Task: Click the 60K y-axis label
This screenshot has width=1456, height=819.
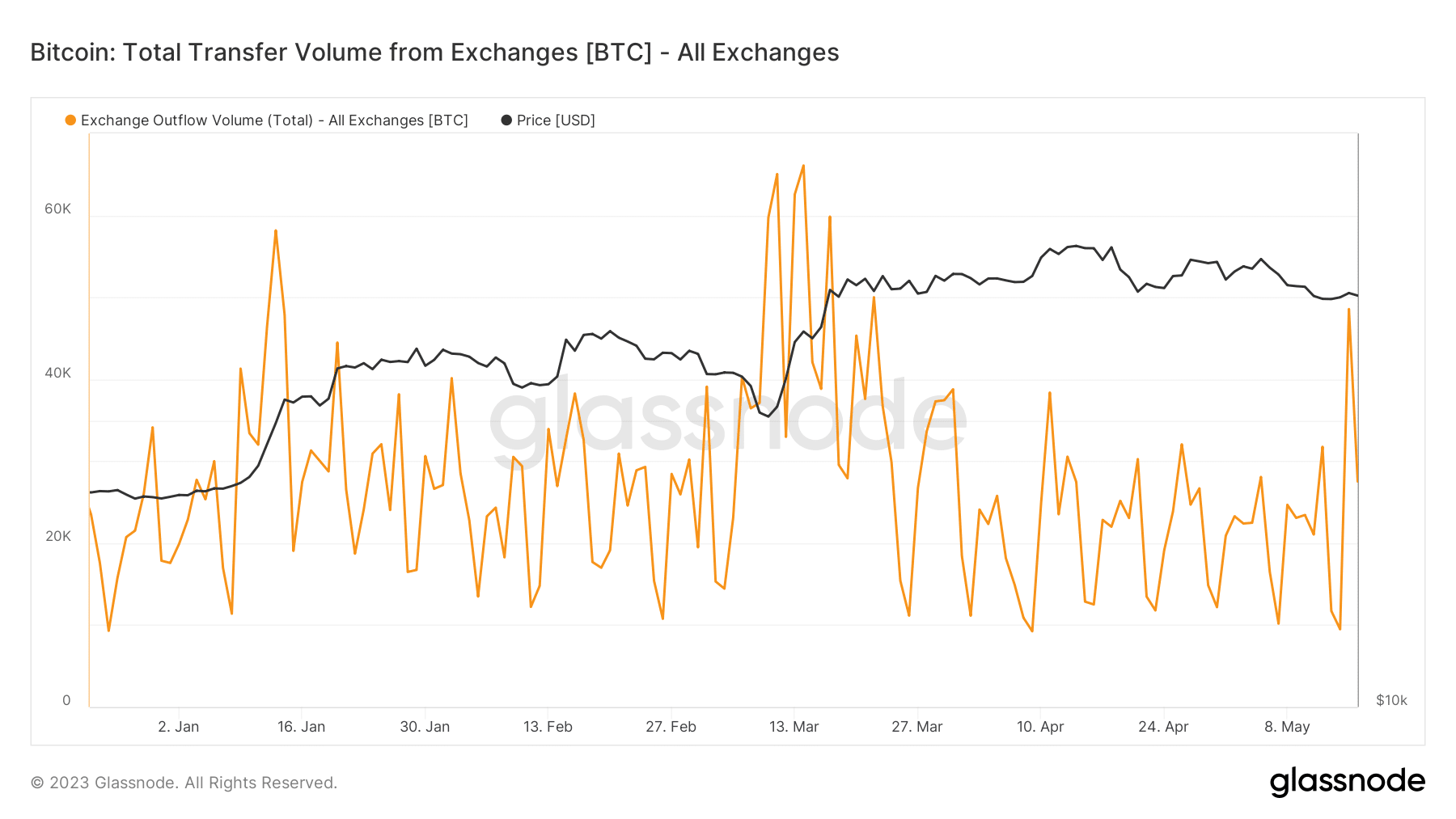Action: [57, 209]
